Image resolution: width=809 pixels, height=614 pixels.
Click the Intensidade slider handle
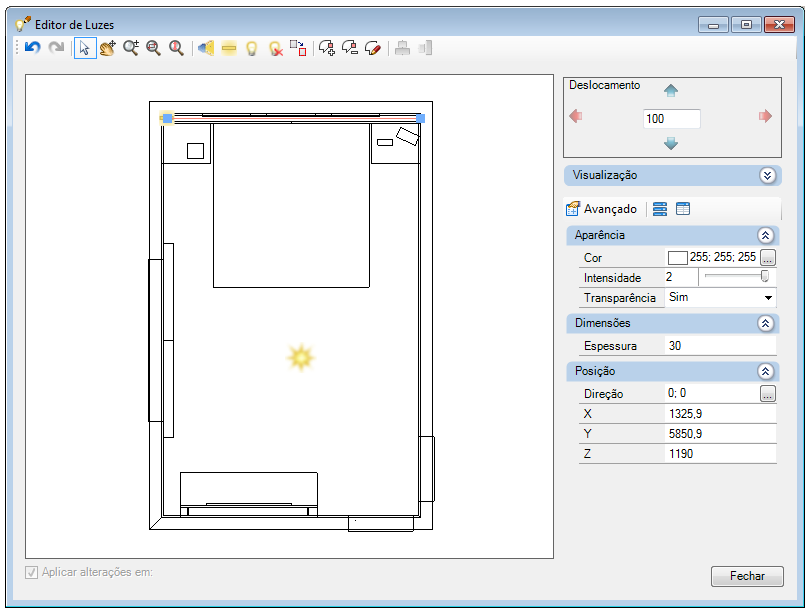coord(765,277)
